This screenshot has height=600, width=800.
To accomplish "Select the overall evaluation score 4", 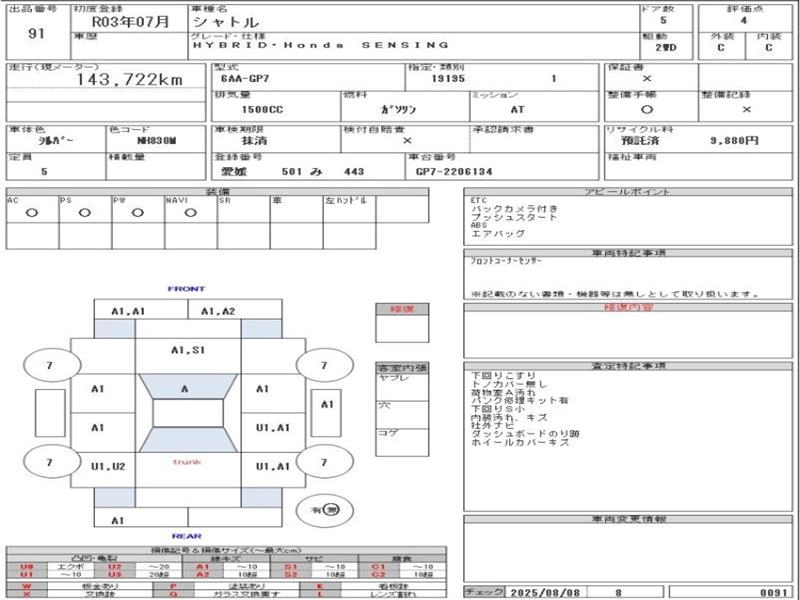I will 744,21.
